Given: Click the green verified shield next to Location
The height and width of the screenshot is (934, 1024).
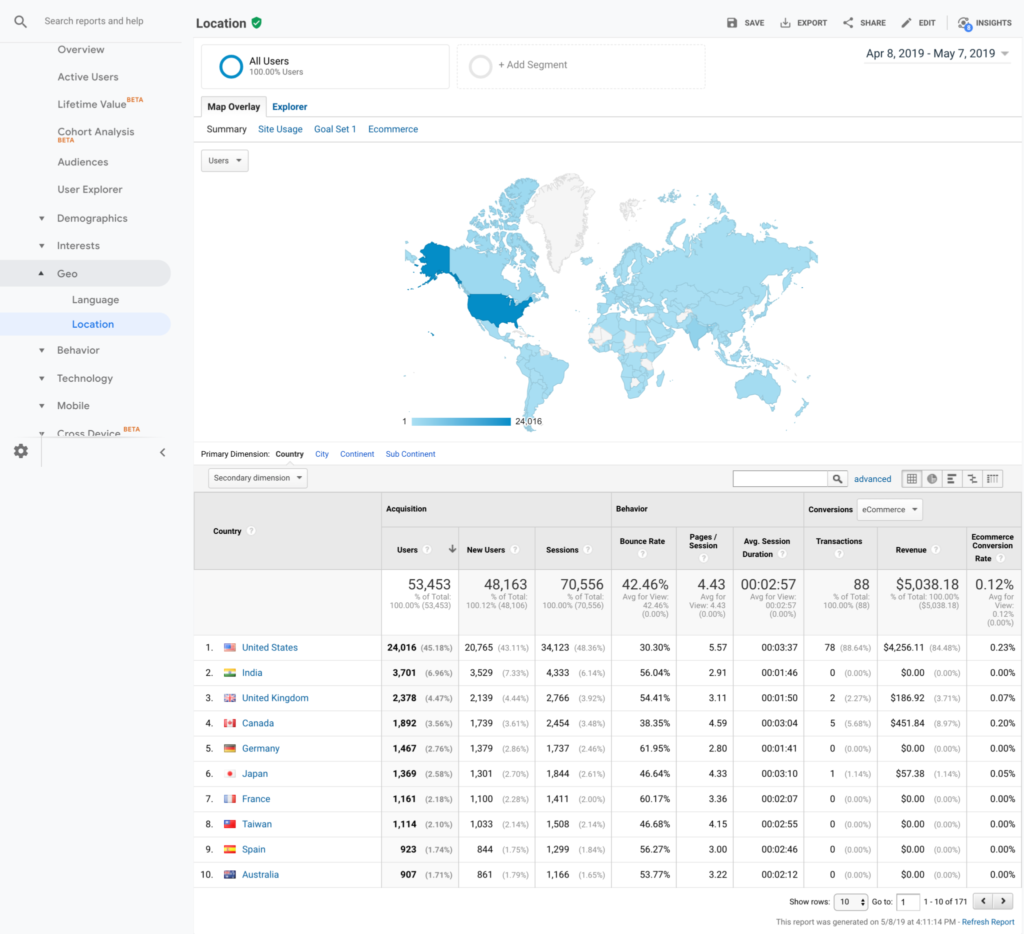Looking at the screenshot, I should point(257,23).
